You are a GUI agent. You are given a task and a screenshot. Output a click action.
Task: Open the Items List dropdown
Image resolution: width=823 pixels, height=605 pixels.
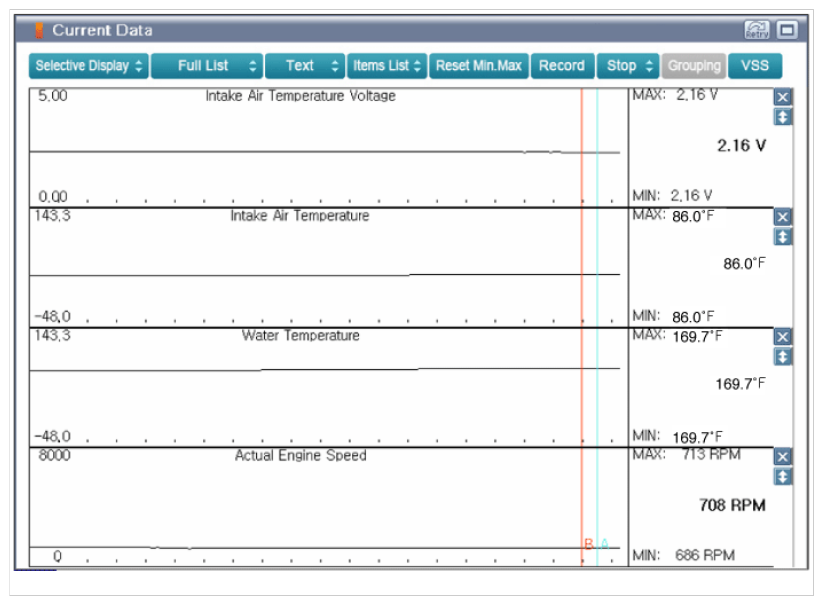[x=387, y=66]
